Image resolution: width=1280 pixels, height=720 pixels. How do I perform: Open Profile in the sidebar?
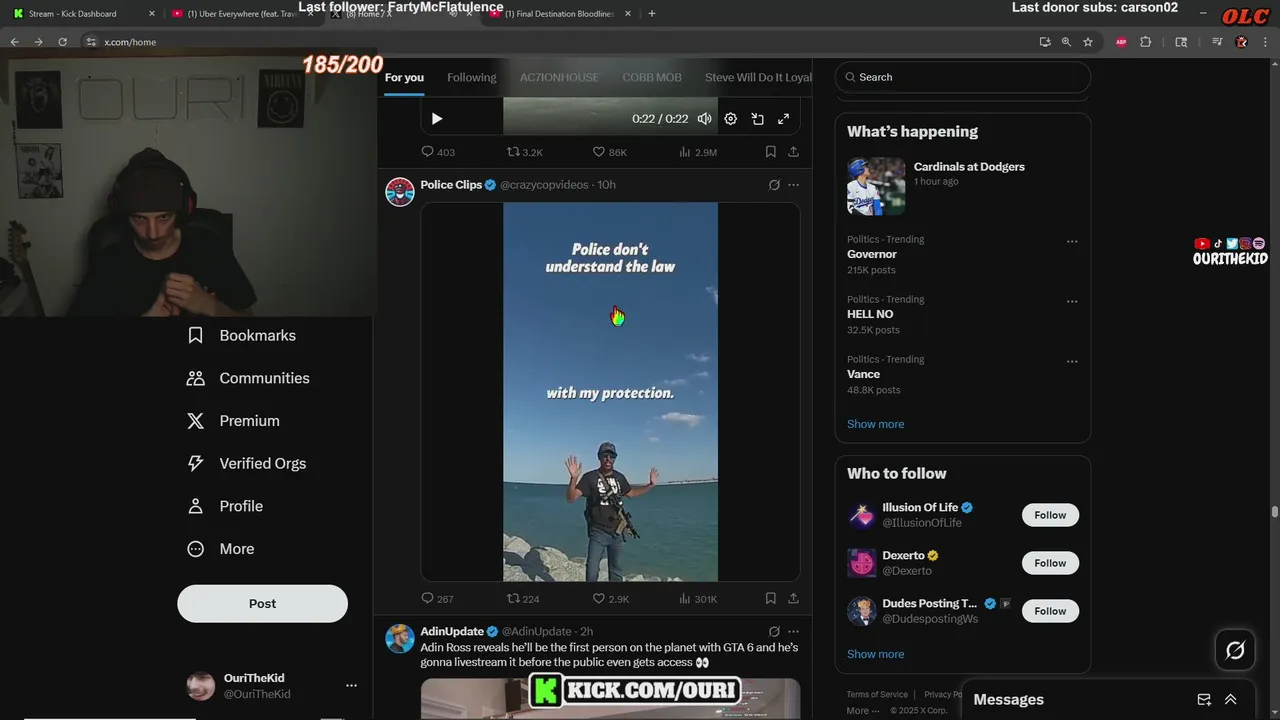(225, 506)
